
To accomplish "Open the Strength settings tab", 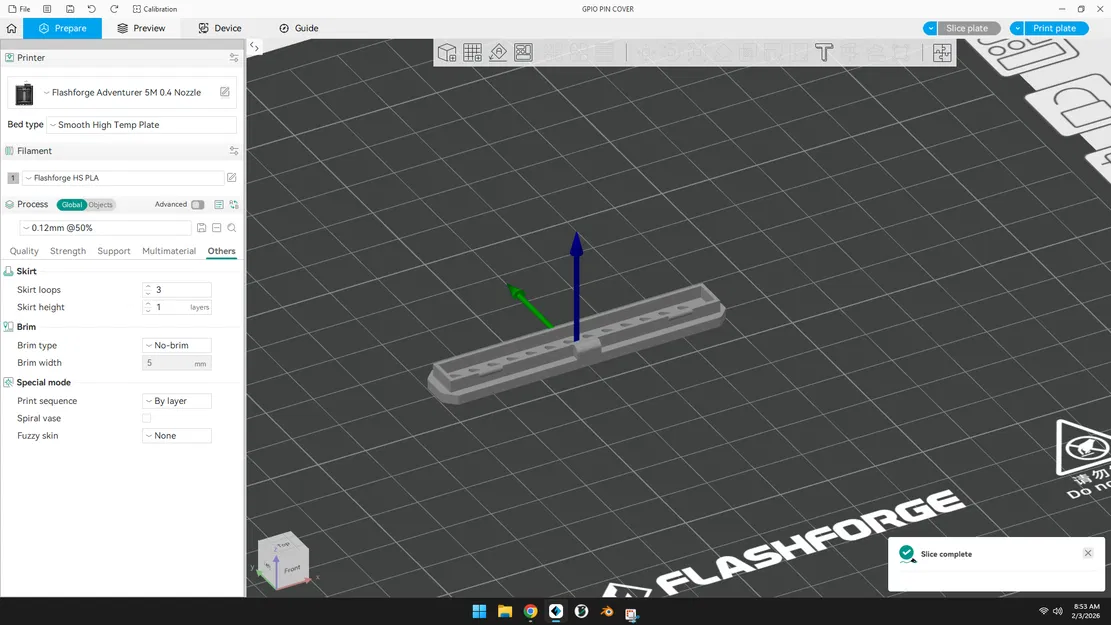I will pos(68,251).
